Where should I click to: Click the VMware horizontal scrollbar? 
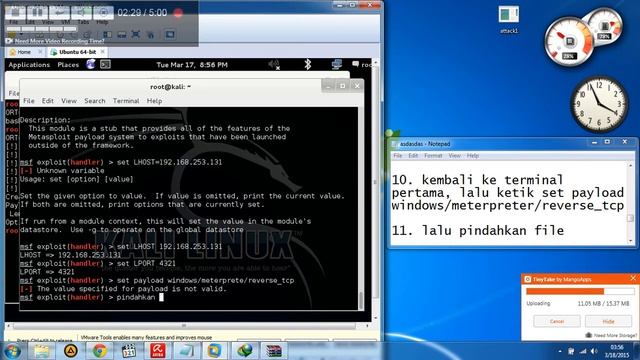184,326
